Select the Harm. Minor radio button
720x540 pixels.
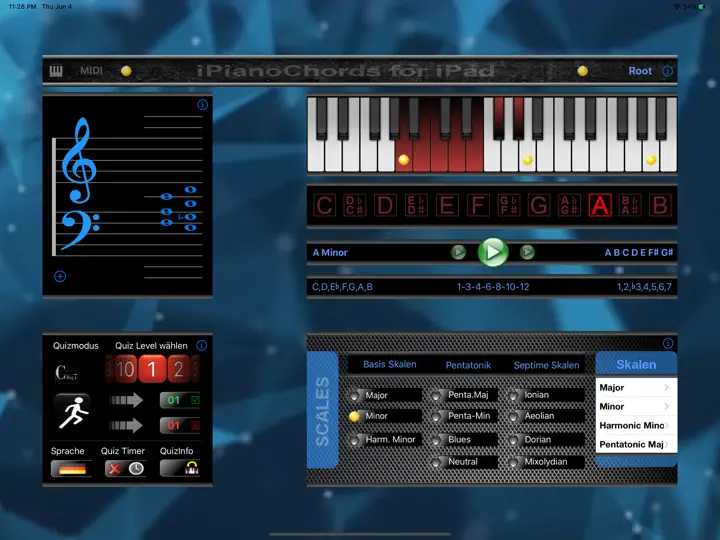point(354,440)
